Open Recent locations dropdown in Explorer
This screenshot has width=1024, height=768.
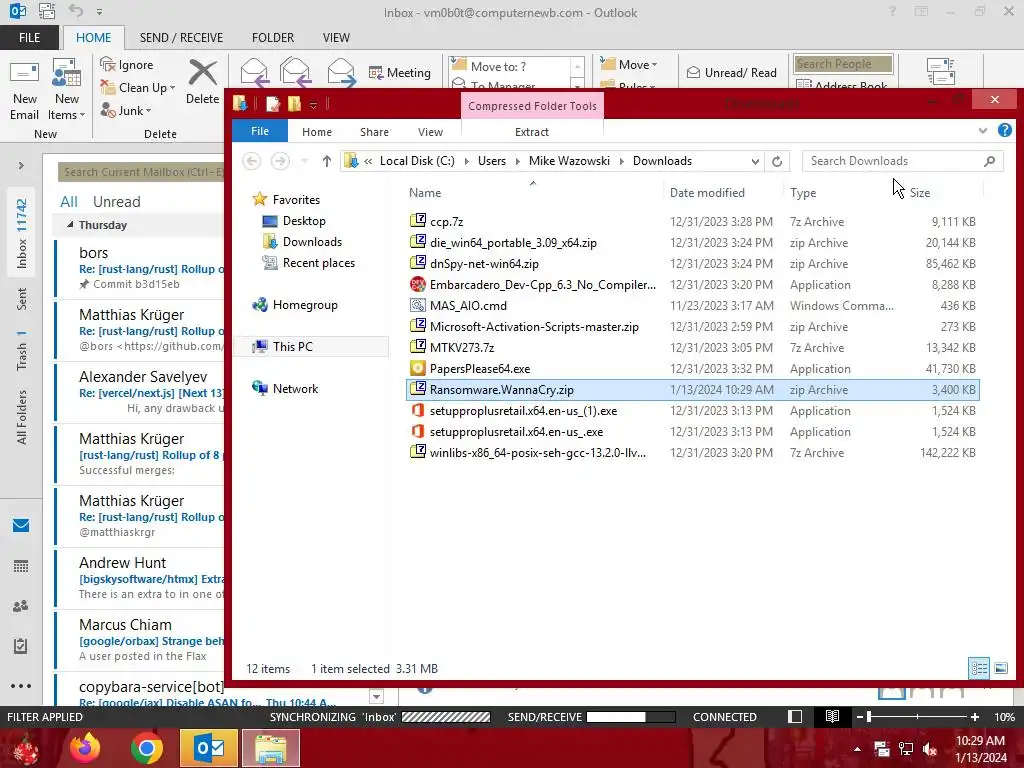pos(304,161)
